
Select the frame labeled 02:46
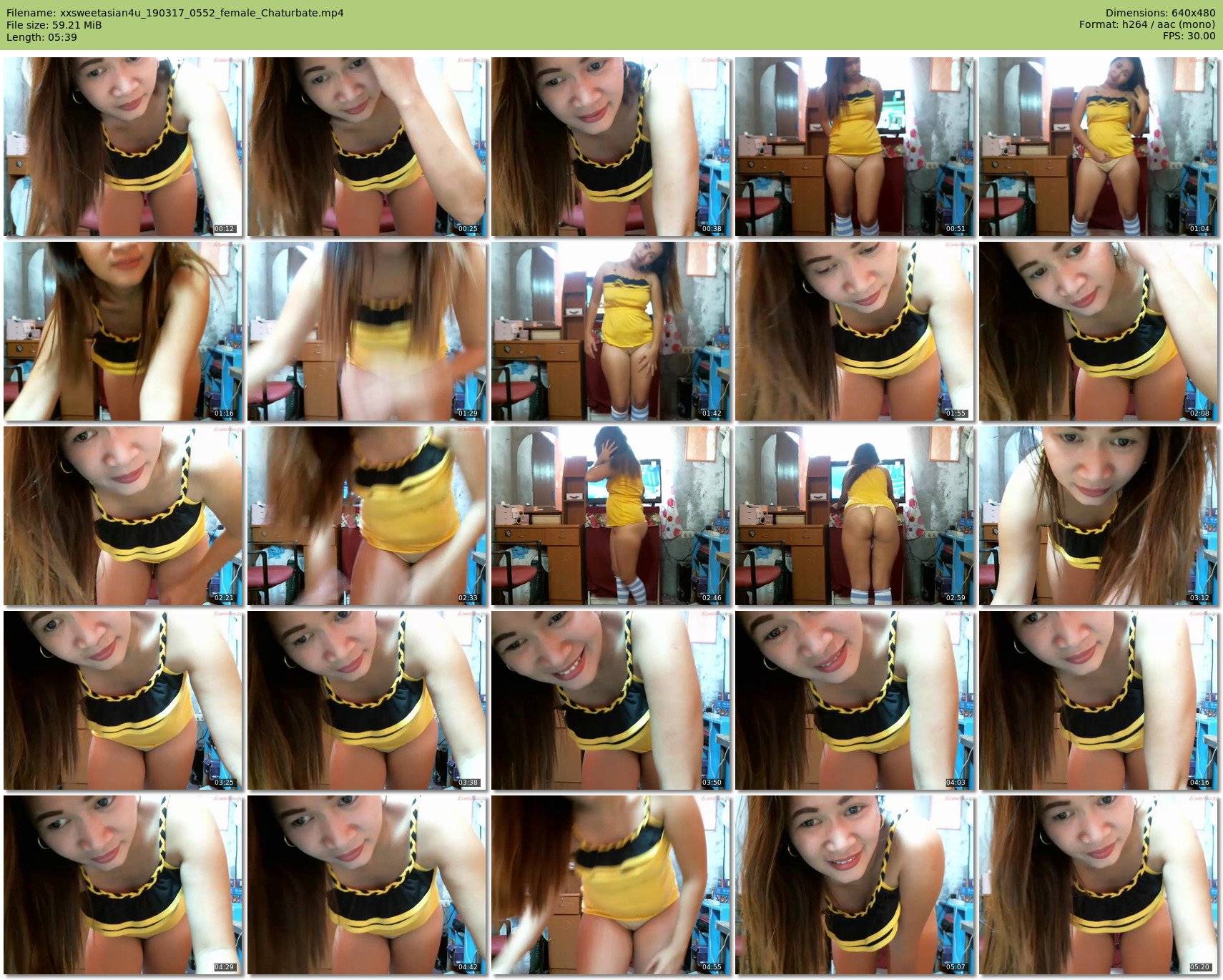[611, 516]
